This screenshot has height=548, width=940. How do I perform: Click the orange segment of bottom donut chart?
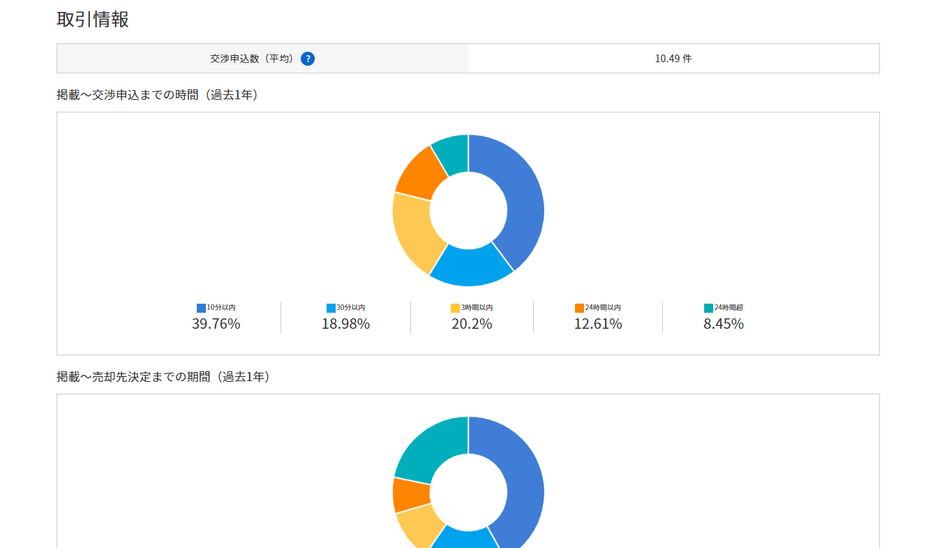[x=411, y=494]
